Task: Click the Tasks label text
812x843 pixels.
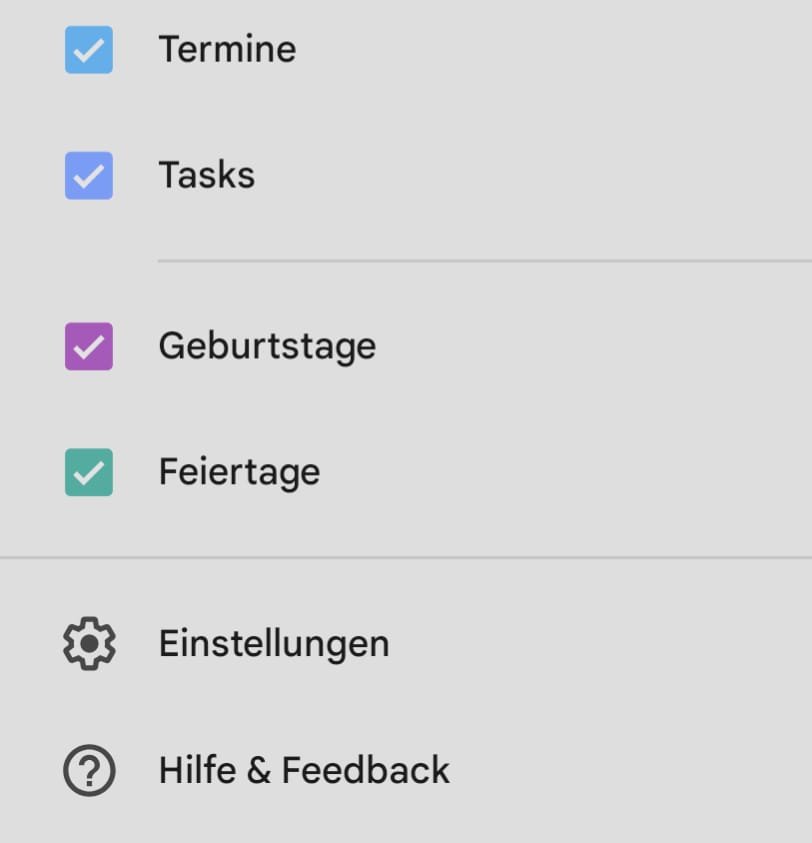Action: pos(206,176)
